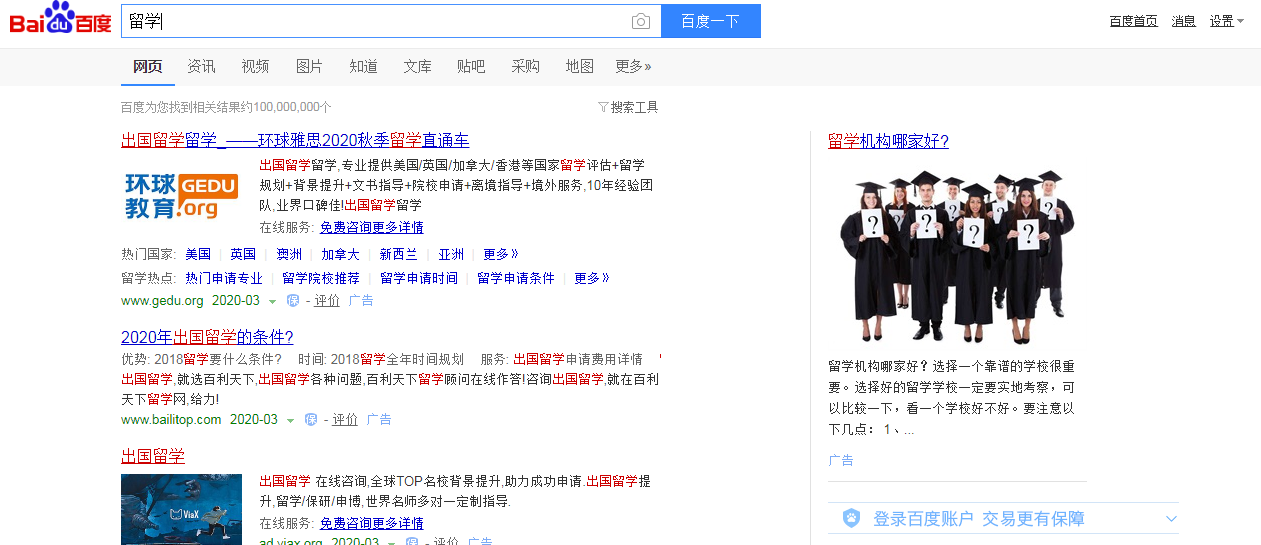Select 新西兰 in 热门国家

click(398, 254)
